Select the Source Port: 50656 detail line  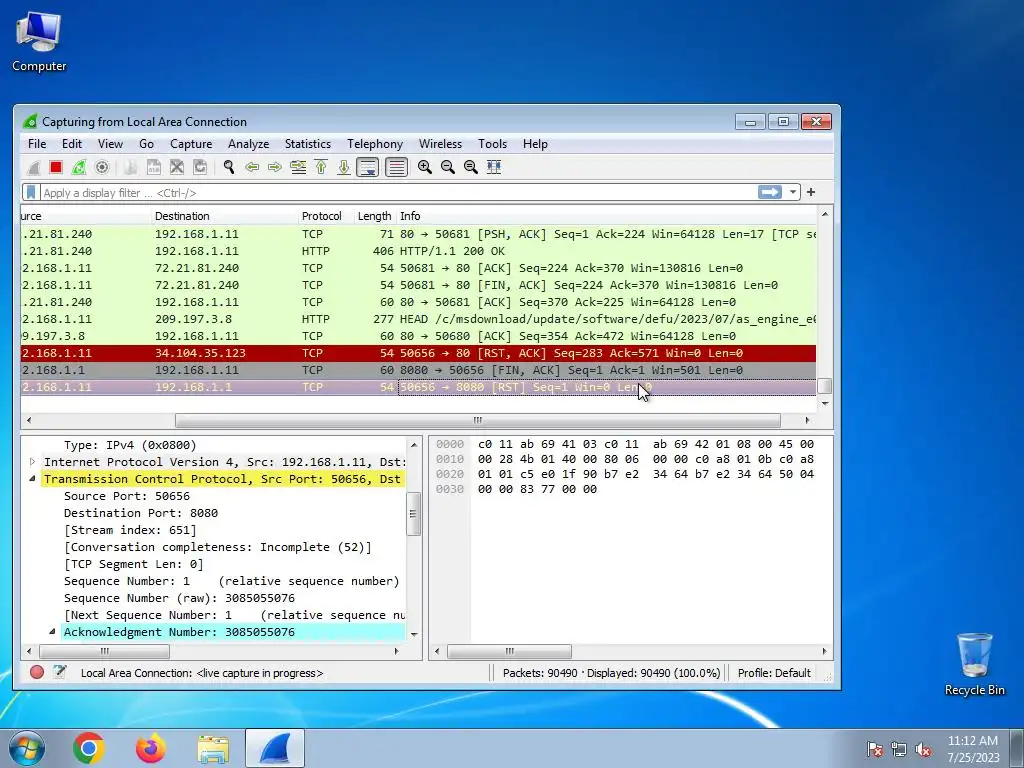click(127, 496)
